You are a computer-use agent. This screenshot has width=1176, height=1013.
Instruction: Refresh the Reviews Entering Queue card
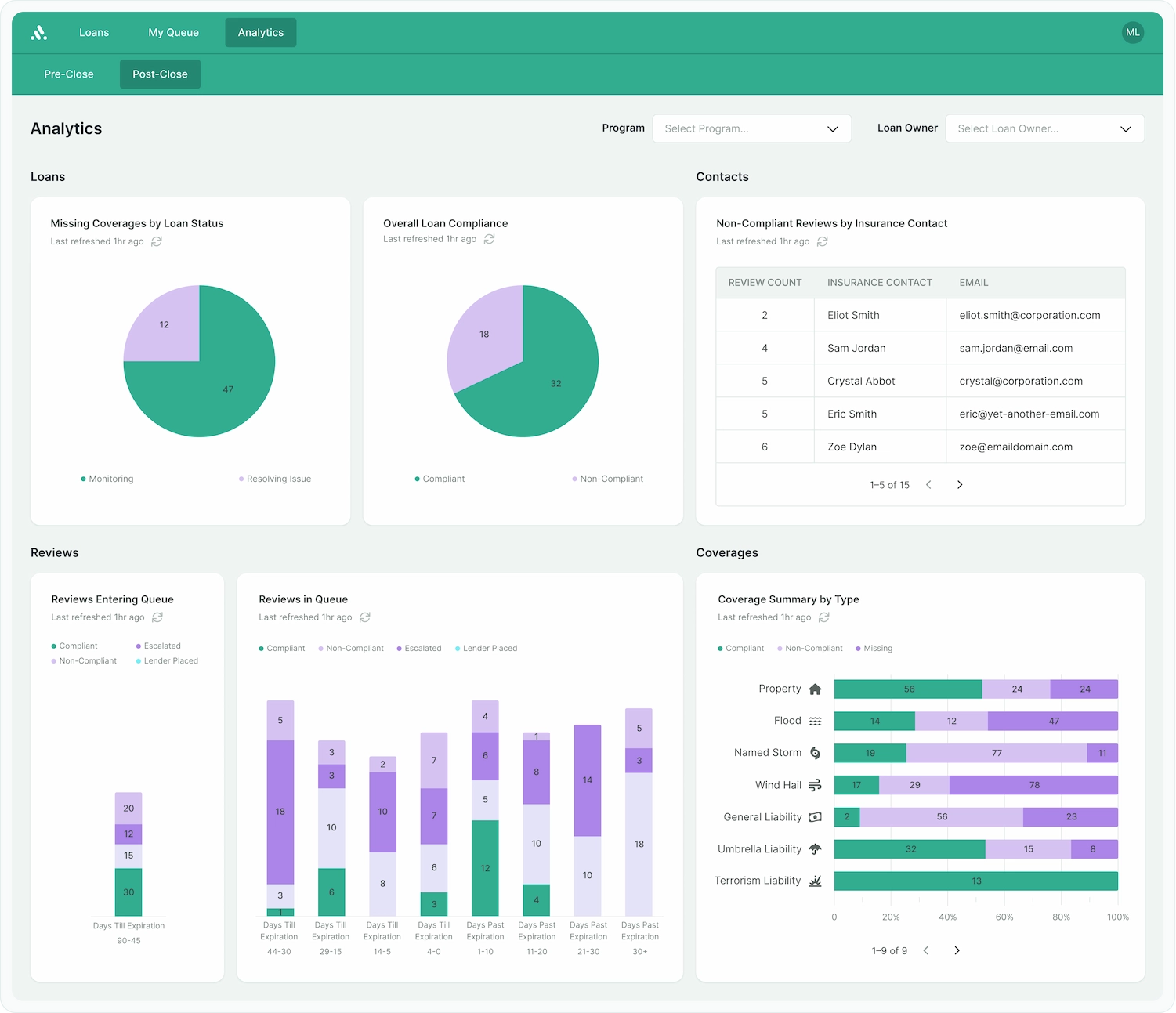click(157, 617)
